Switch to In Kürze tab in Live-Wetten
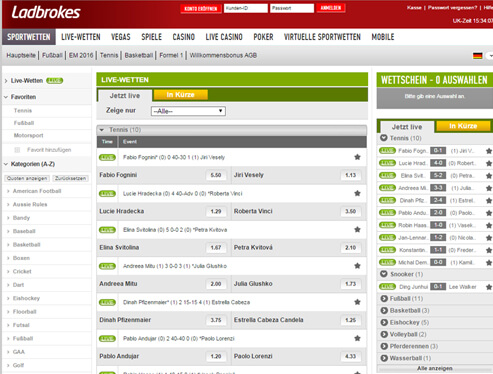This screenshot has height=374, width=493. click(x=180, y=95)
